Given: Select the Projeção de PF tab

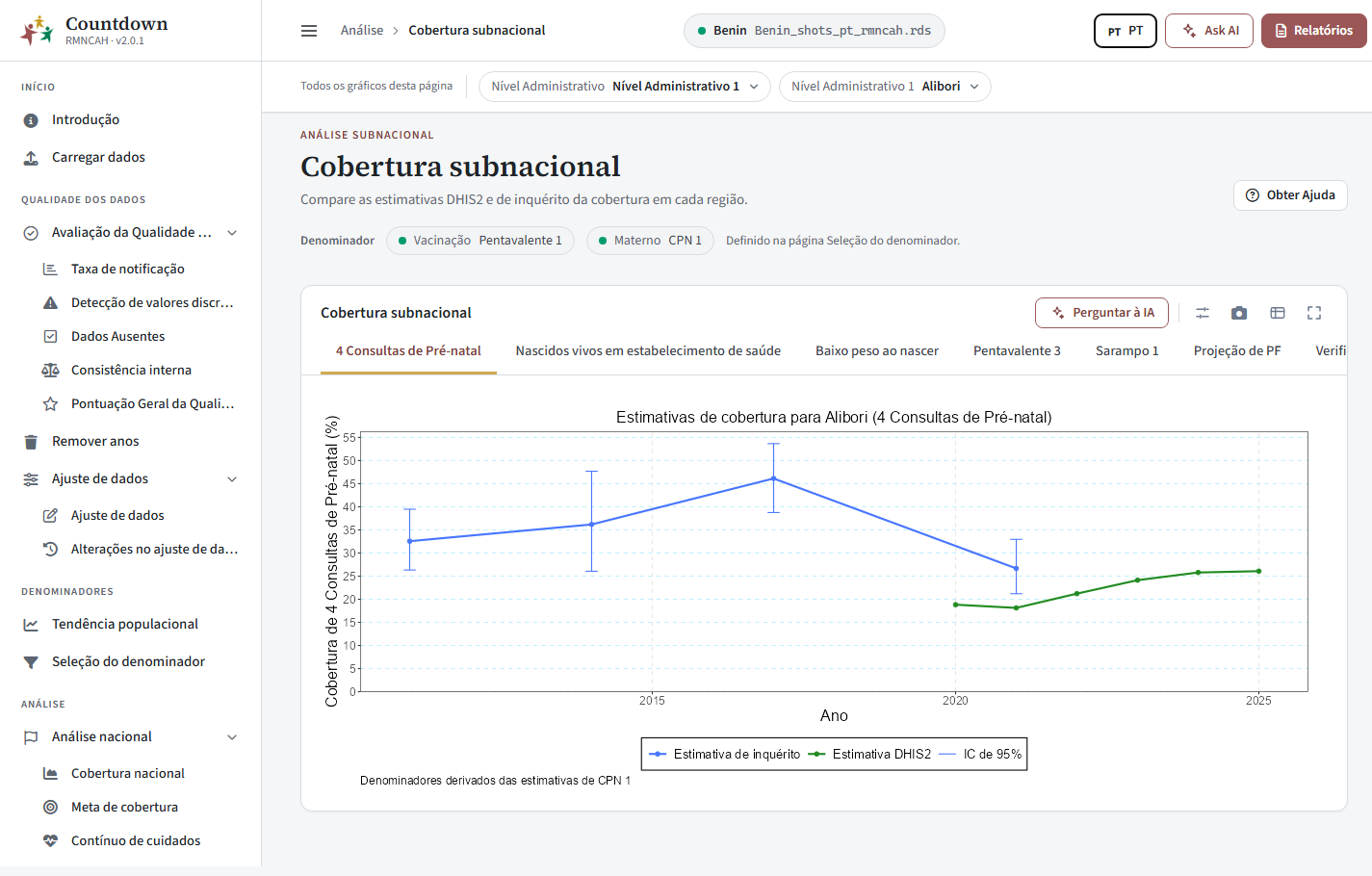Looking at the screenshot, I should (x=1237, y=351).
